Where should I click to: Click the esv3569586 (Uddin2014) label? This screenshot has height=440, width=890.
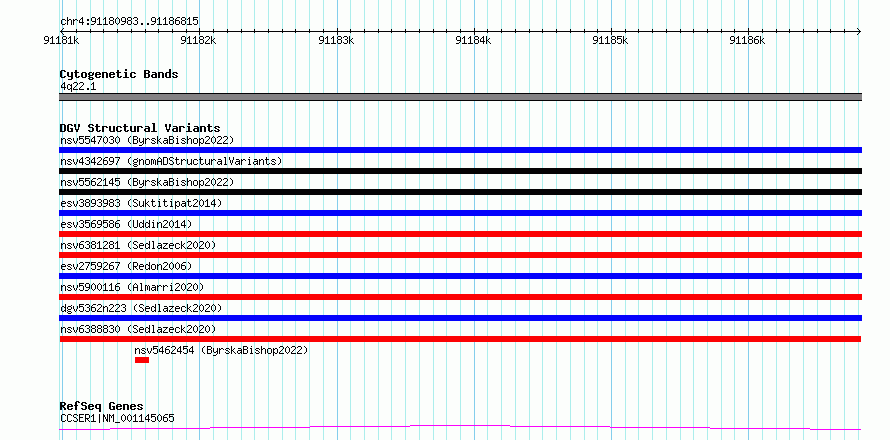[x=126, y=224]
